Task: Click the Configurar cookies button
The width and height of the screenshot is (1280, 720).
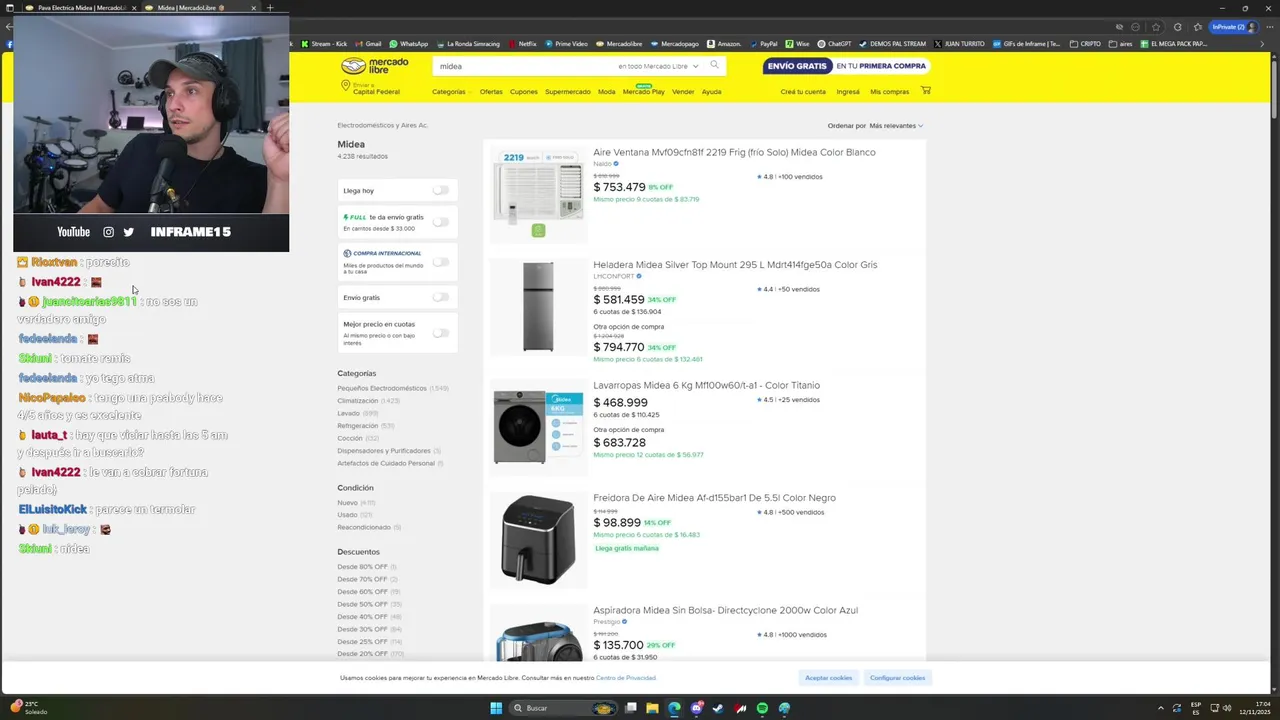Action: click(897, 678)
